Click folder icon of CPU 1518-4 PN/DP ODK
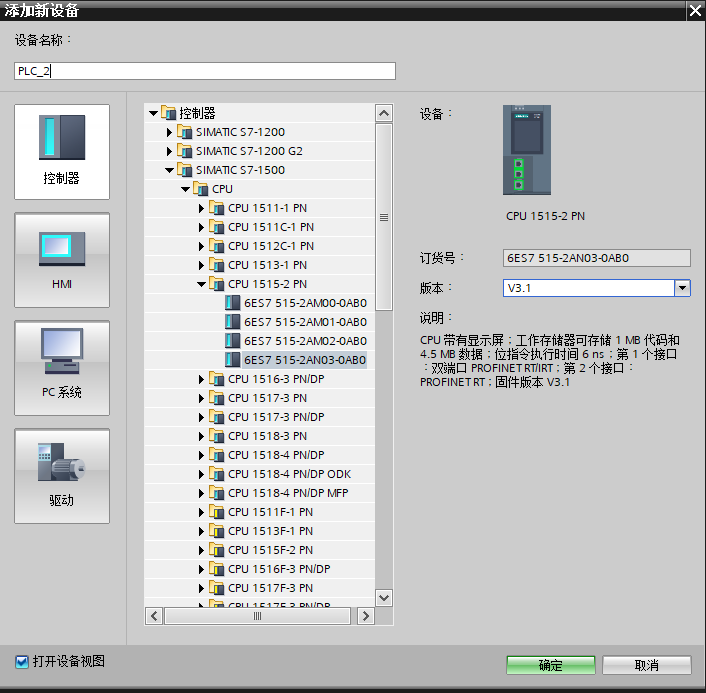 point(217,474)
